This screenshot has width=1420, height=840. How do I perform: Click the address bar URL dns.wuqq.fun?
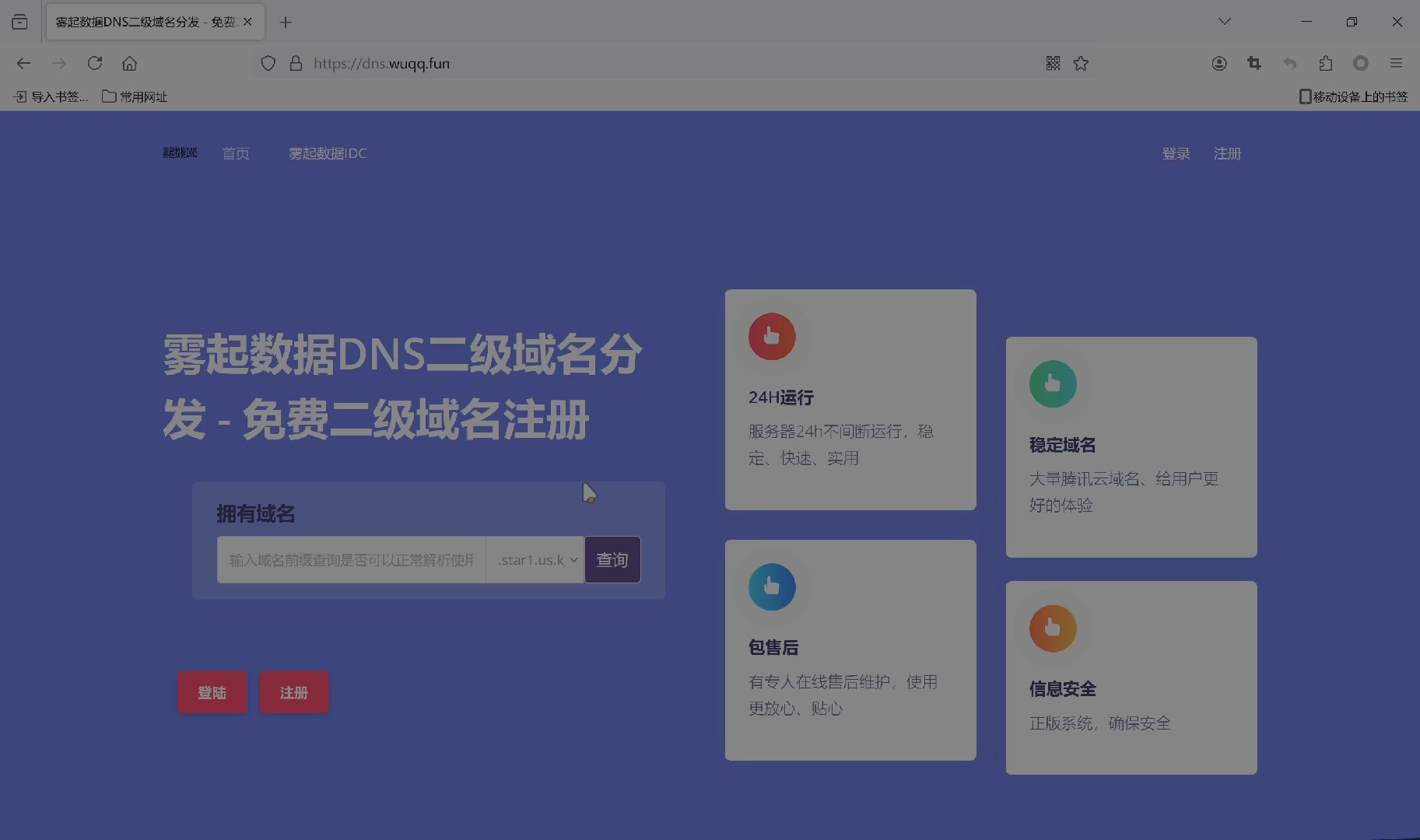click(x=381, y=63)
